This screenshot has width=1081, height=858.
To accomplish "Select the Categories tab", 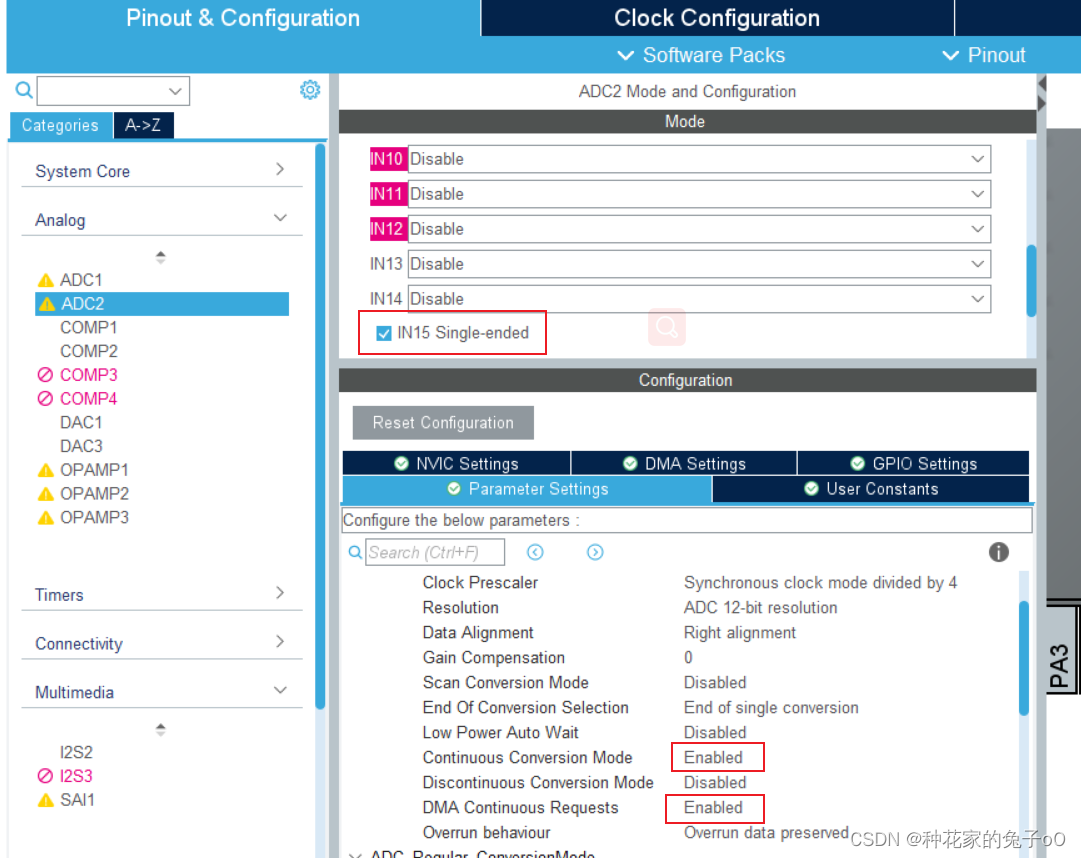I will pos(60,125).
